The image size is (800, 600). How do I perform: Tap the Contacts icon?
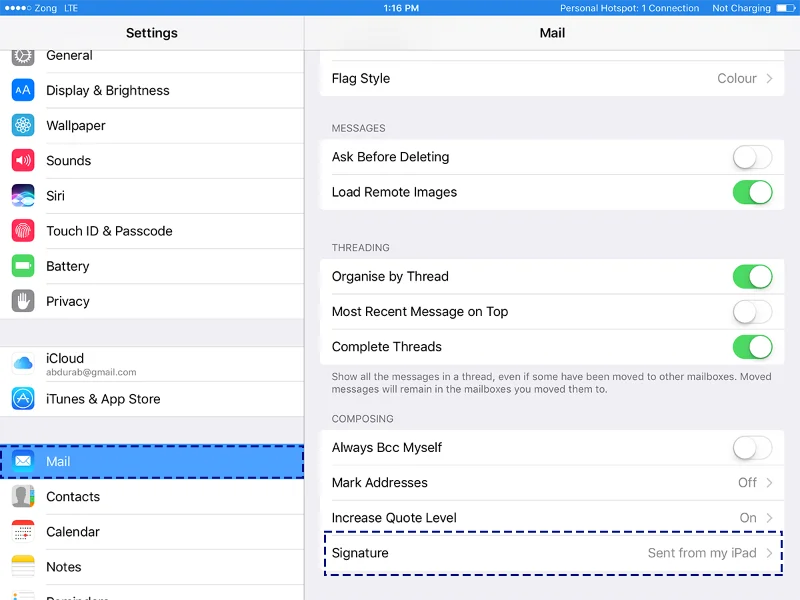[23, 496]
